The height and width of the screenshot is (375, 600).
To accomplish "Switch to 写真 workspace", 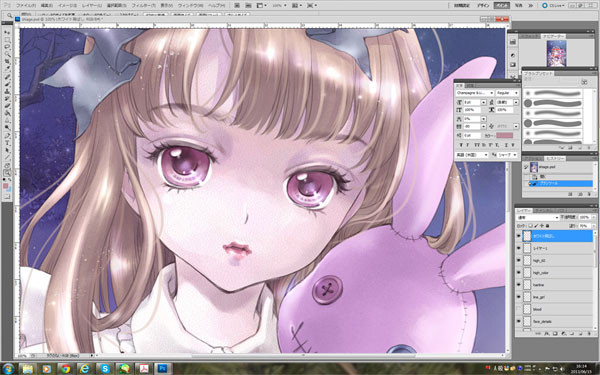I will [x=518, y=6].
